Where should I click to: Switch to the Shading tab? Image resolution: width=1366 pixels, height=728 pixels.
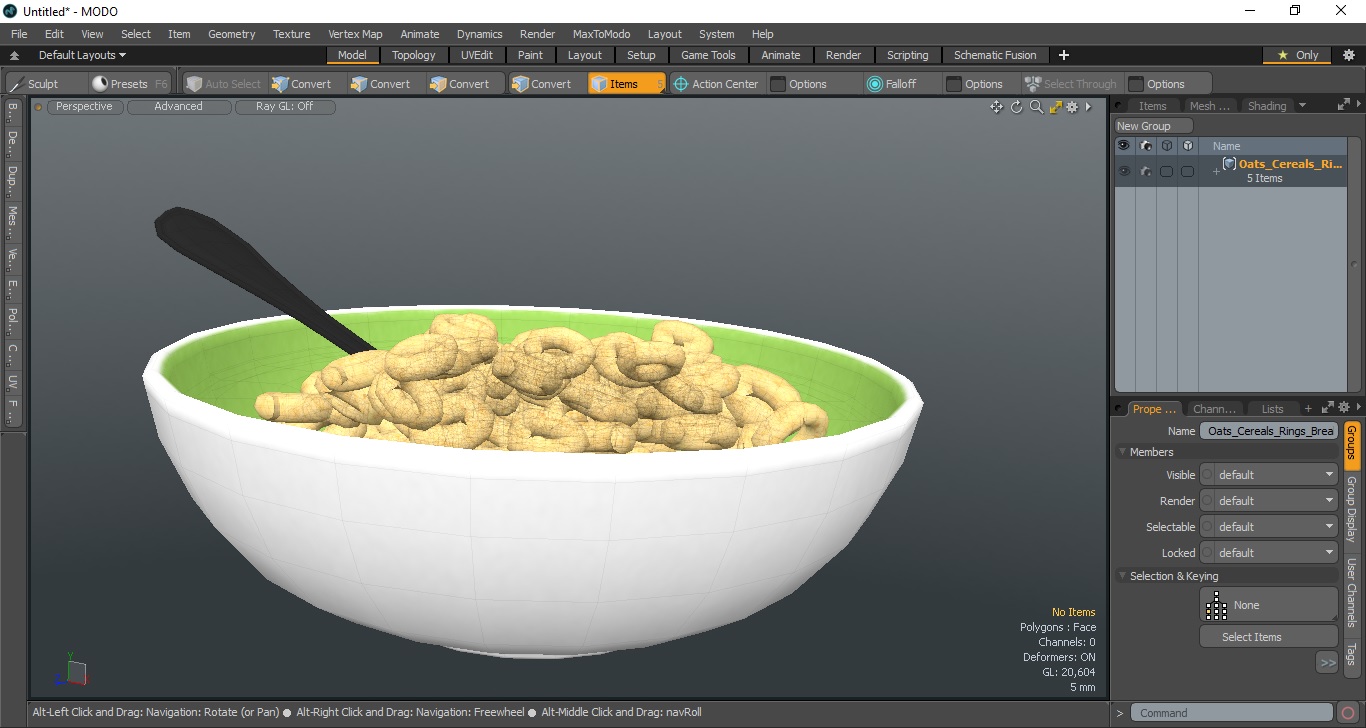click(1266, 105)
